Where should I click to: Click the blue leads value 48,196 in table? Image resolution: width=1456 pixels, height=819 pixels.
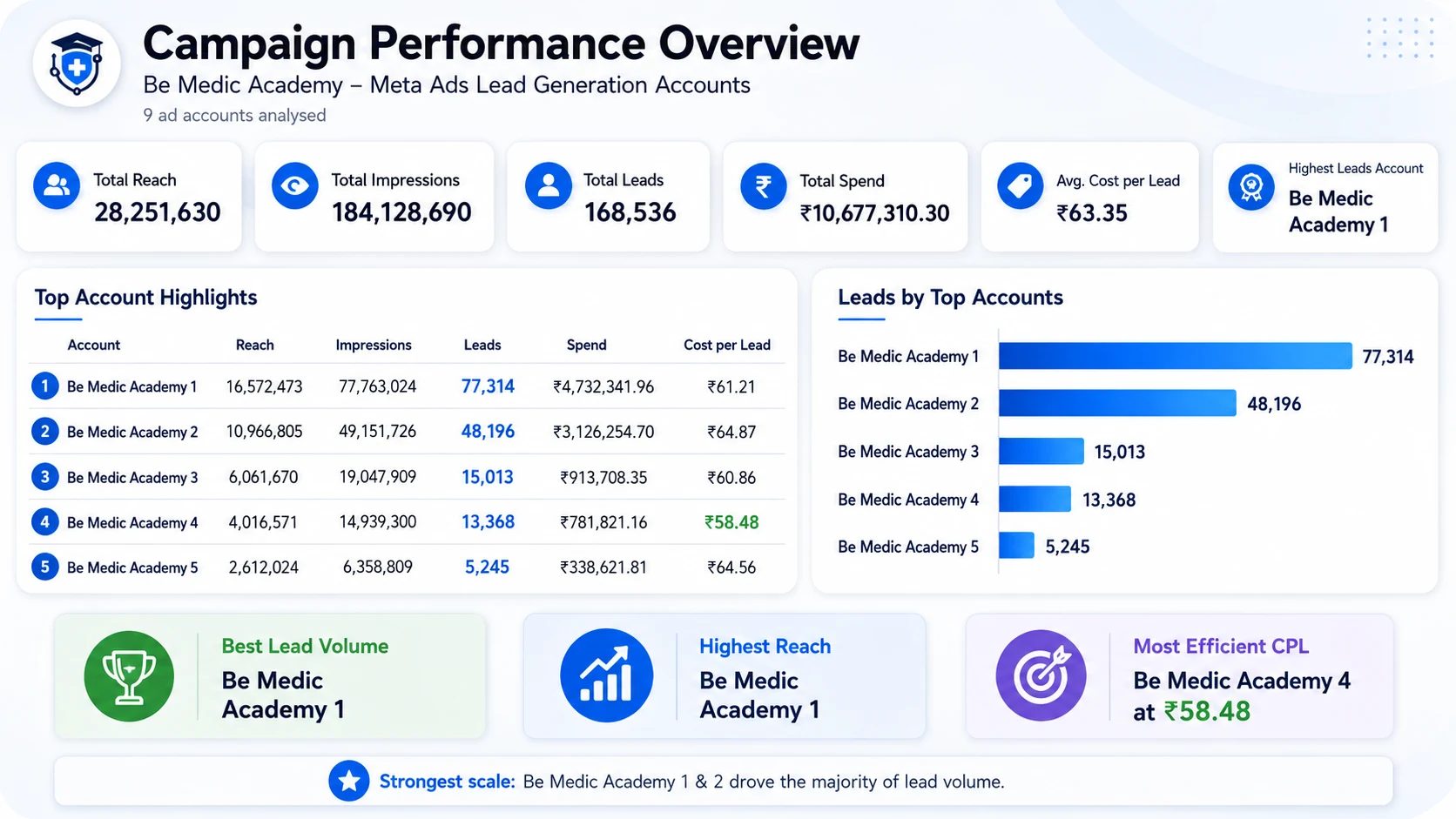click(488, 431)
